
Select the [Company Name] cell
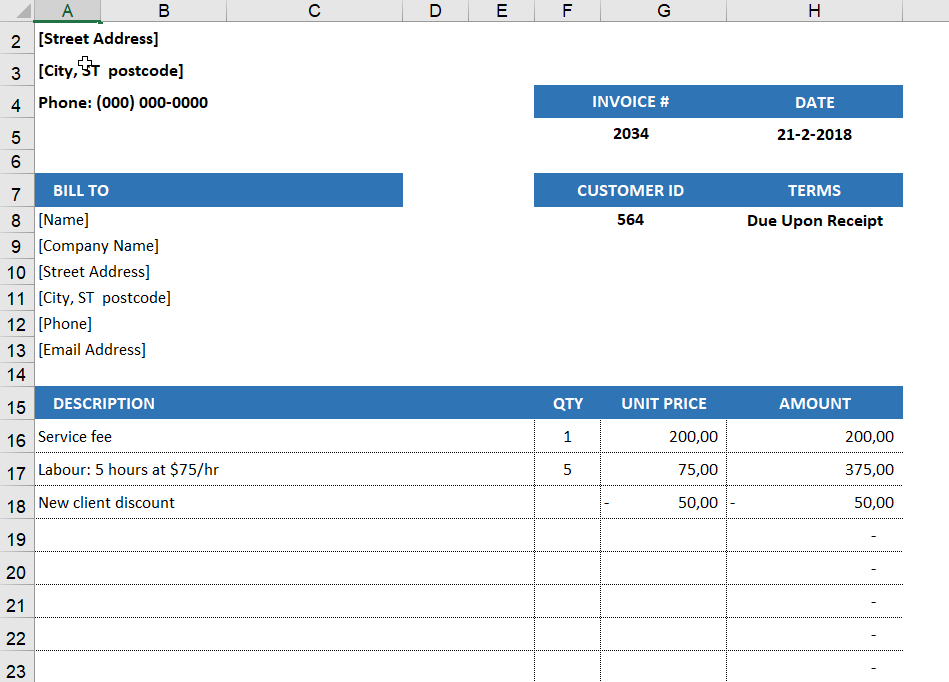tap(98, 246)
